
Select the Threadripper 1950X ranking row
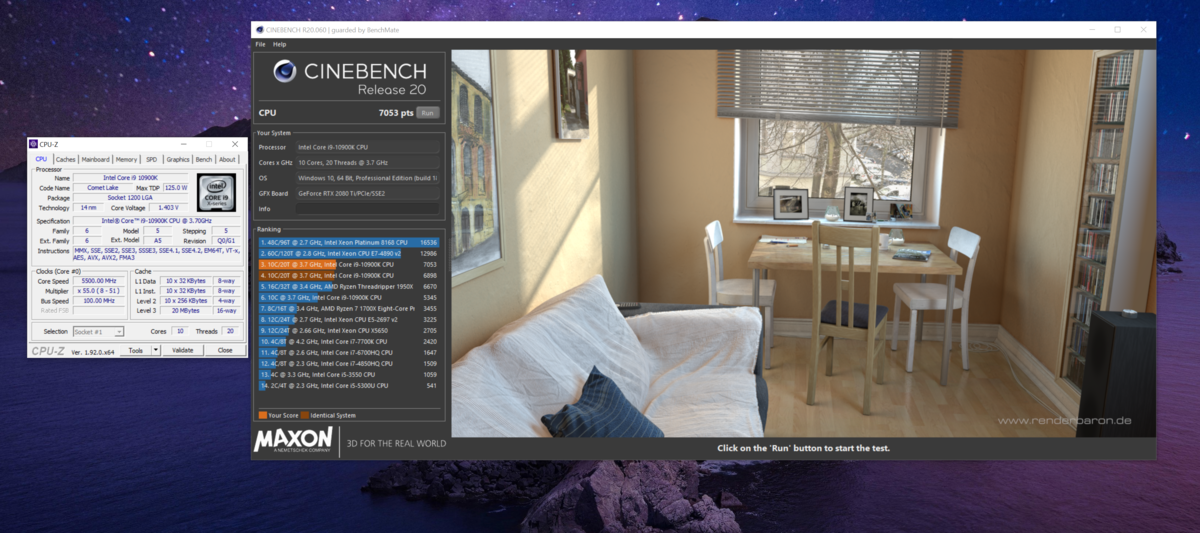pos(348,286)
